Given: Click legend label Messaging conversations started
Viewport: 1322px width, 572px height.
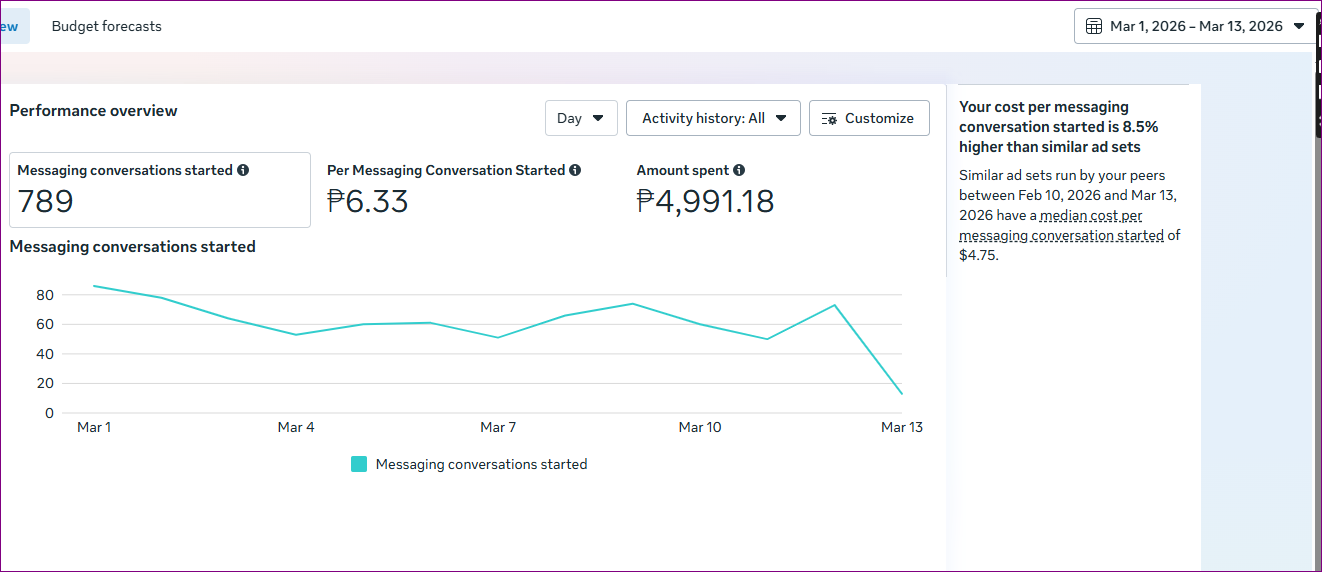Looking at the screenshot, I should pos(481,464).
